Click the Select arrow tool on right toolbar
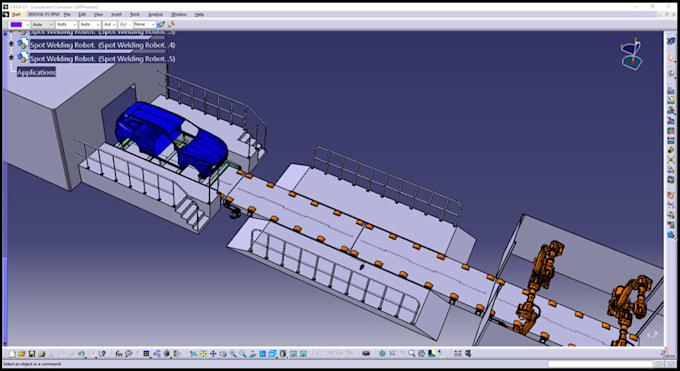This screenshot has height=371, width=680. (671, 58)
